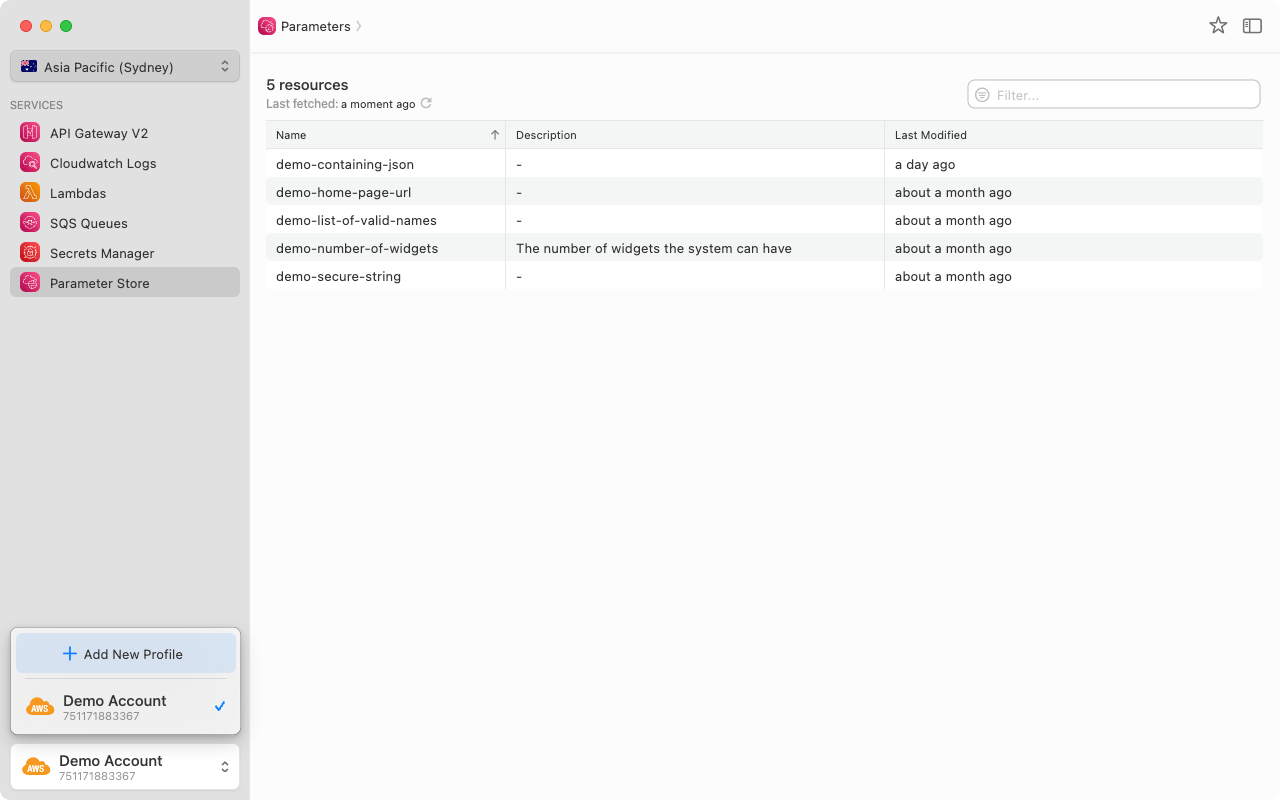Screen dimensions: 1280x800
Task: Go to Lambdas service
Action: (125, 193)
